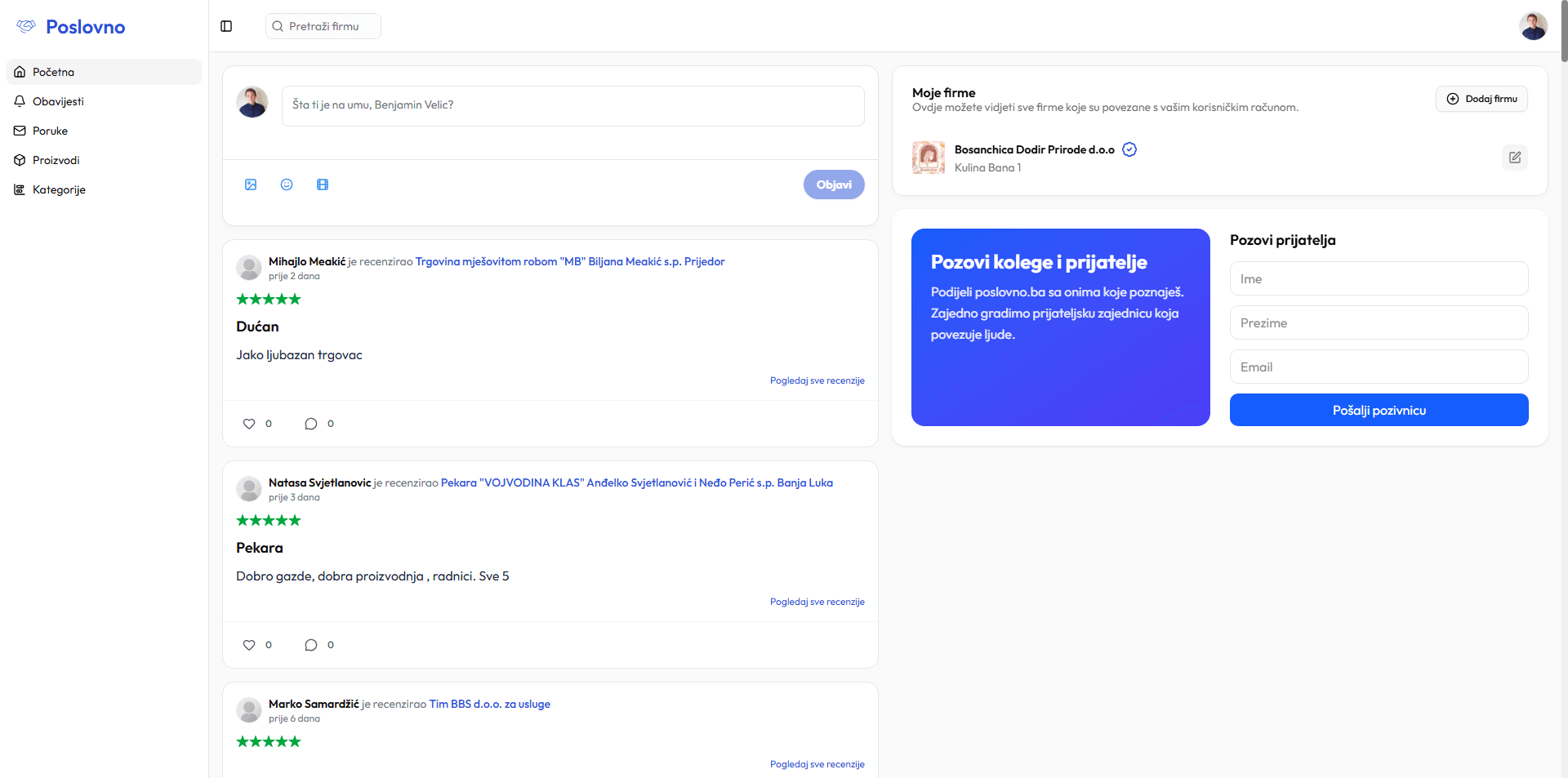
Task: Insert an emoji into the post
Action: [287, 184]
